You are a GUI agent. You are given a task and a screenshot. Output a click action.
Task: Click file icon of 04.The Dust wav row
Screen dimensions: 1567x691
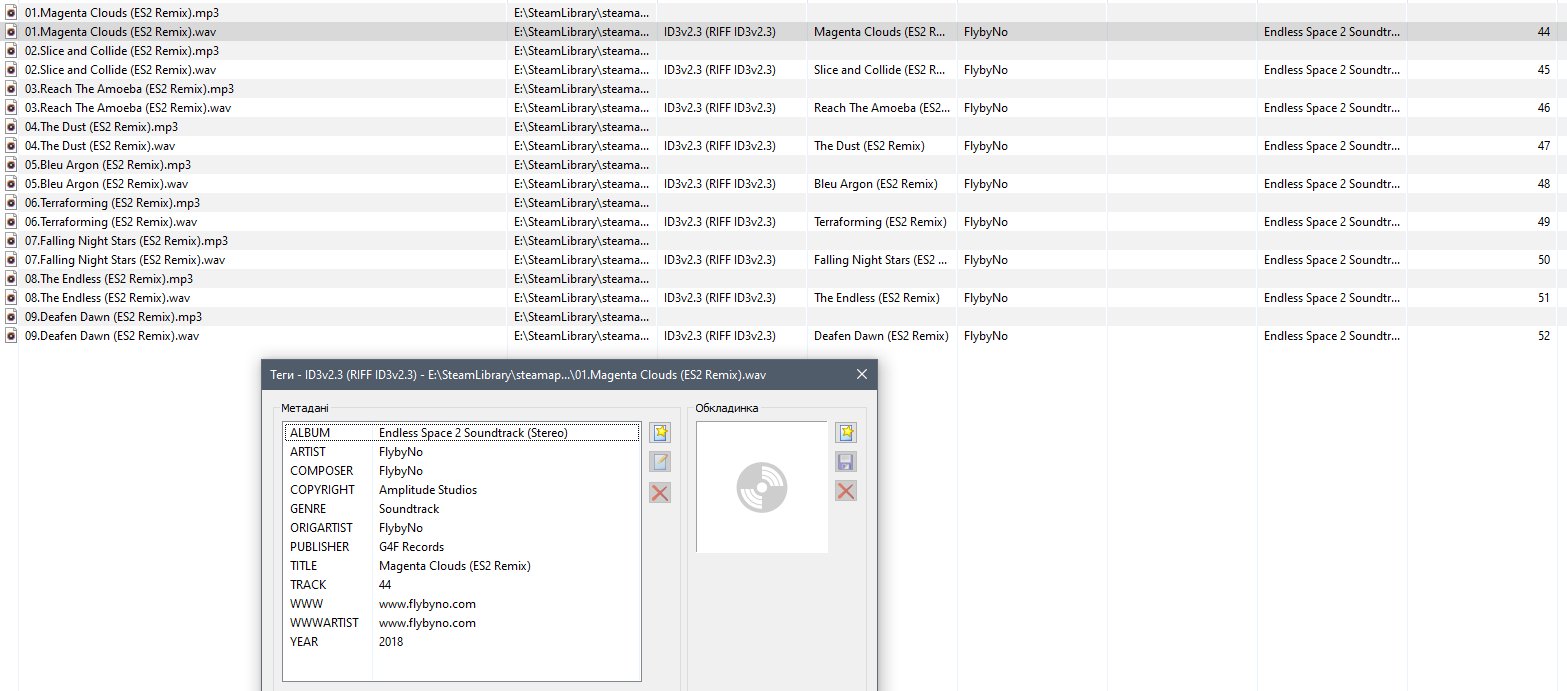(12, 146)
